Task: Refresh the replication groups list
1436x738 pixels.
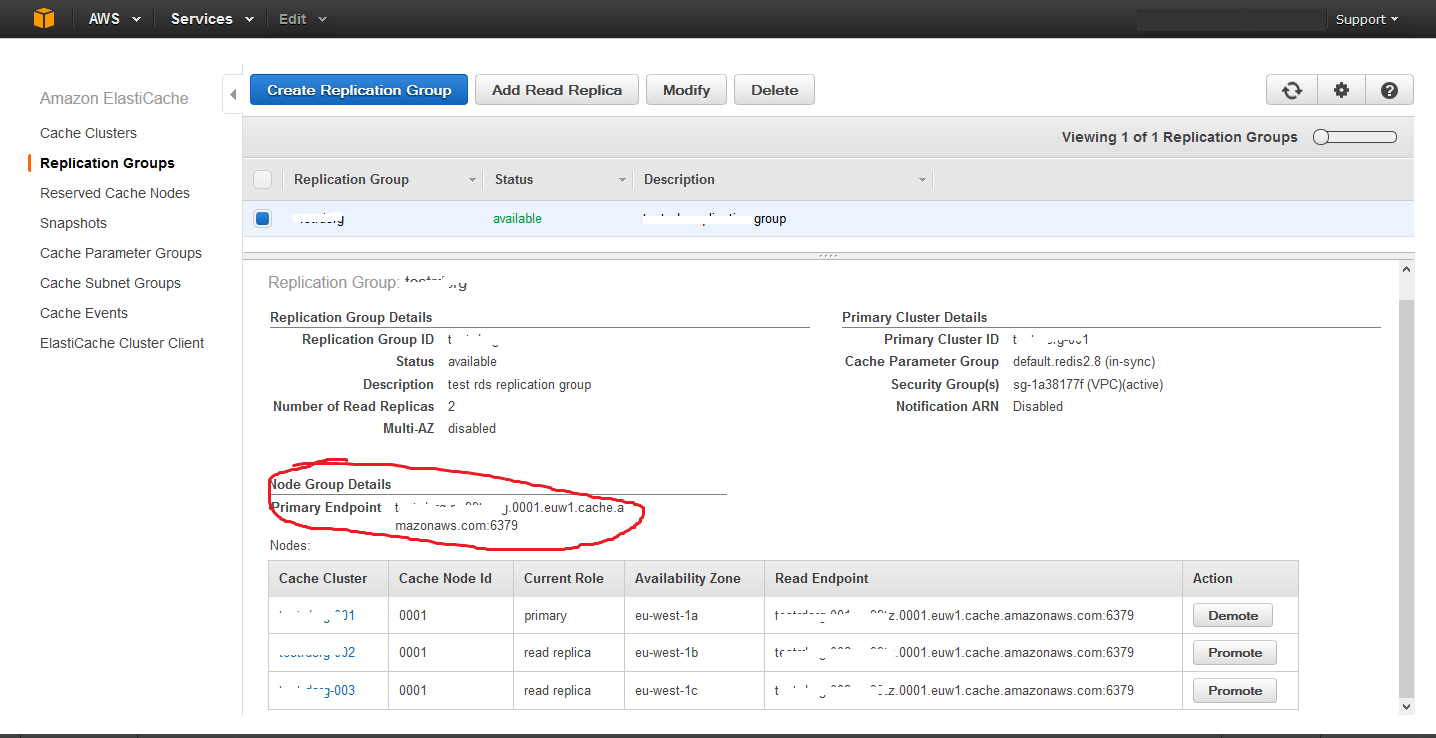Action: coord(1292,90)
